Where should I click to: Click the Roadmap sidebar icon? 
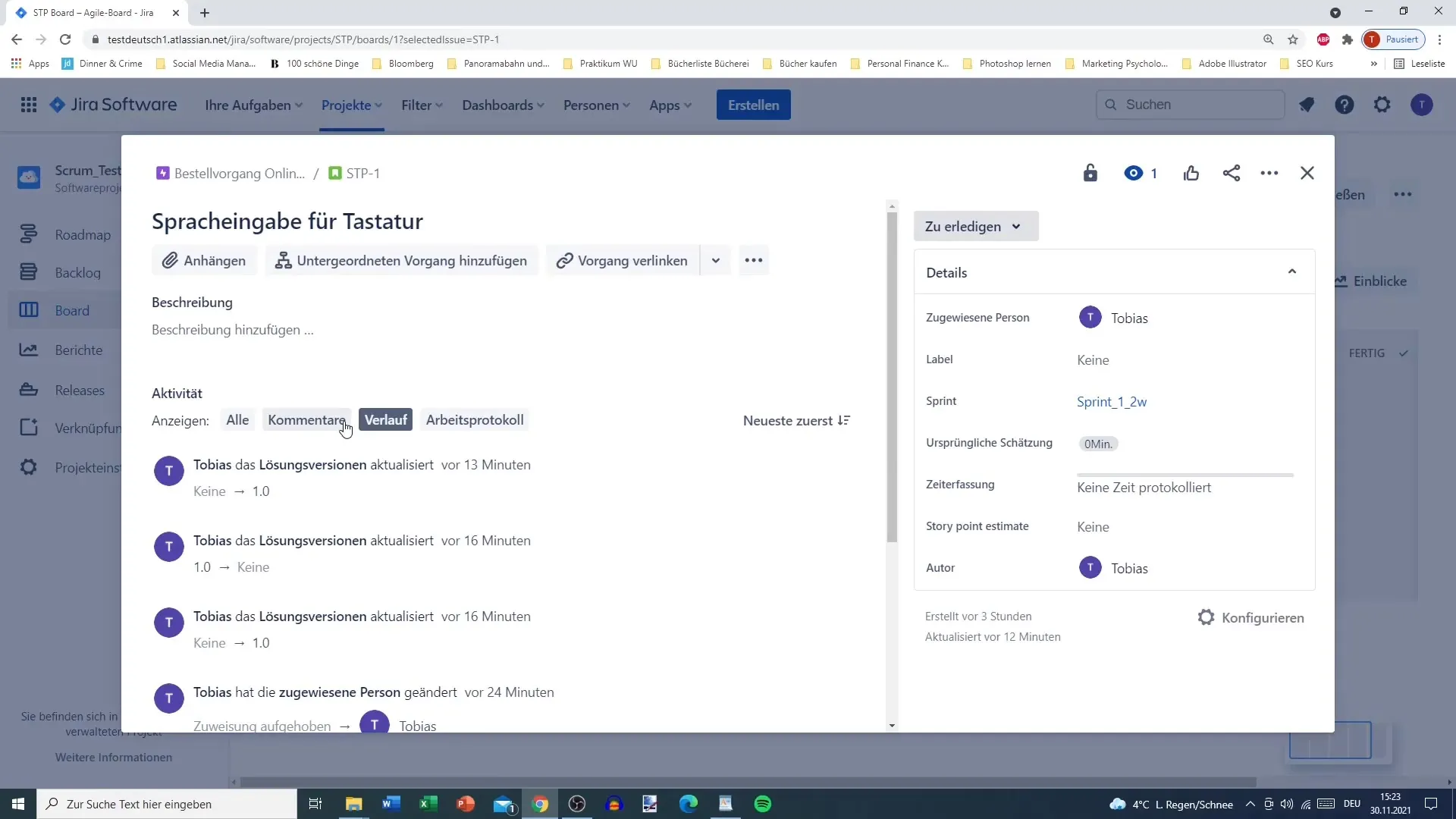27,235
